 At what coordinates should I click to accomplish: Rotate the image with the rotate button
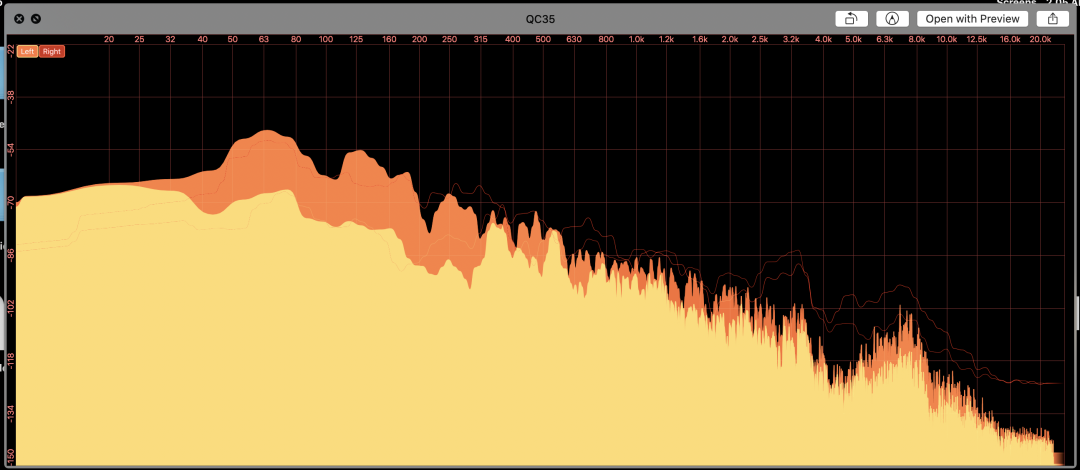point(851,19)
